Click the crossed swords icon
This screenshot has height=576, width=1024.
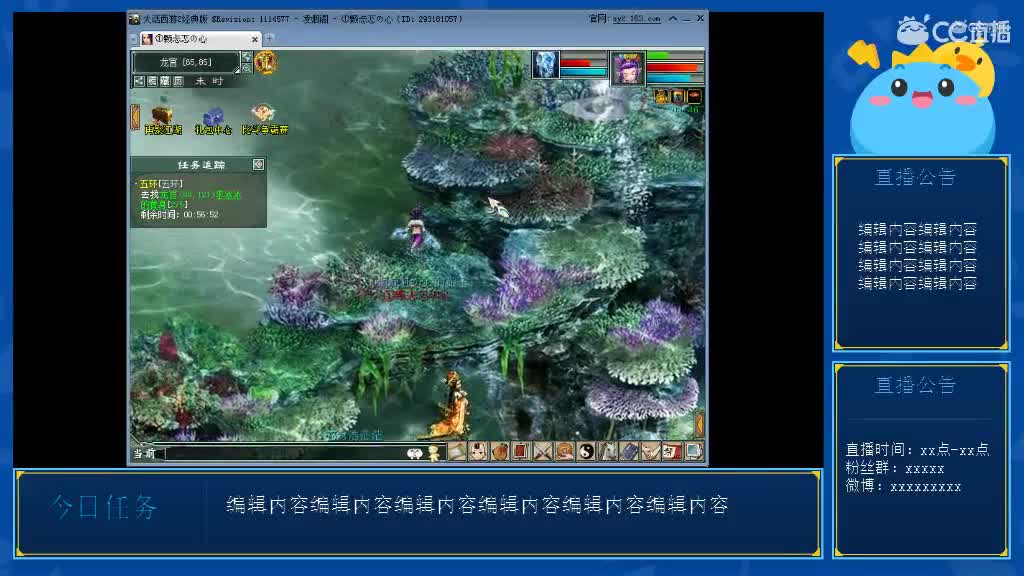tap(543, 451)
